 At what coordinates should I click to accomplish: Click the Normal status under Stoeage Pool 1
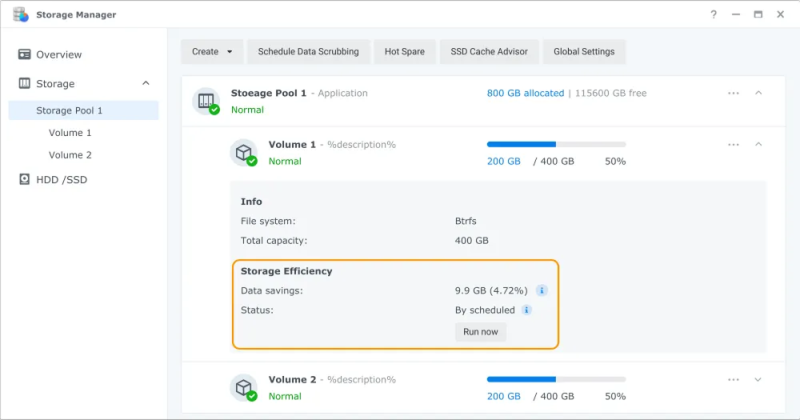pos(247,110)
